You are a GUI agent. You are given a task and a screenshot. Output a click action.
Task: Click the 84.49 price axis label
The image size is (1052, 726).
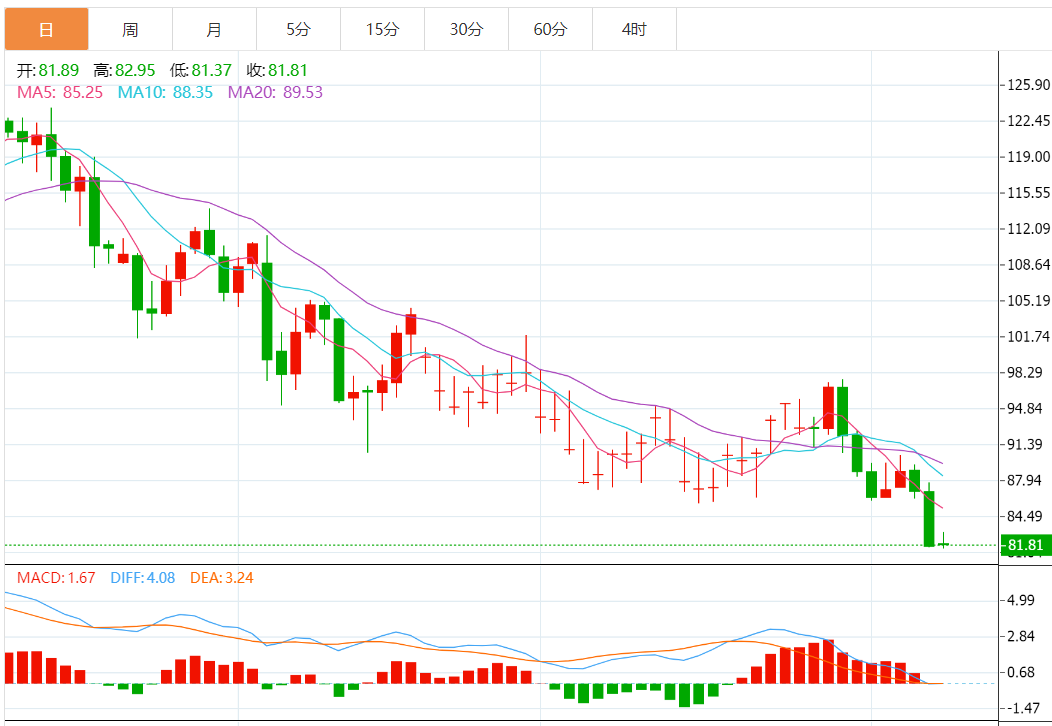pyautogui.click(x=1025, y=516)
